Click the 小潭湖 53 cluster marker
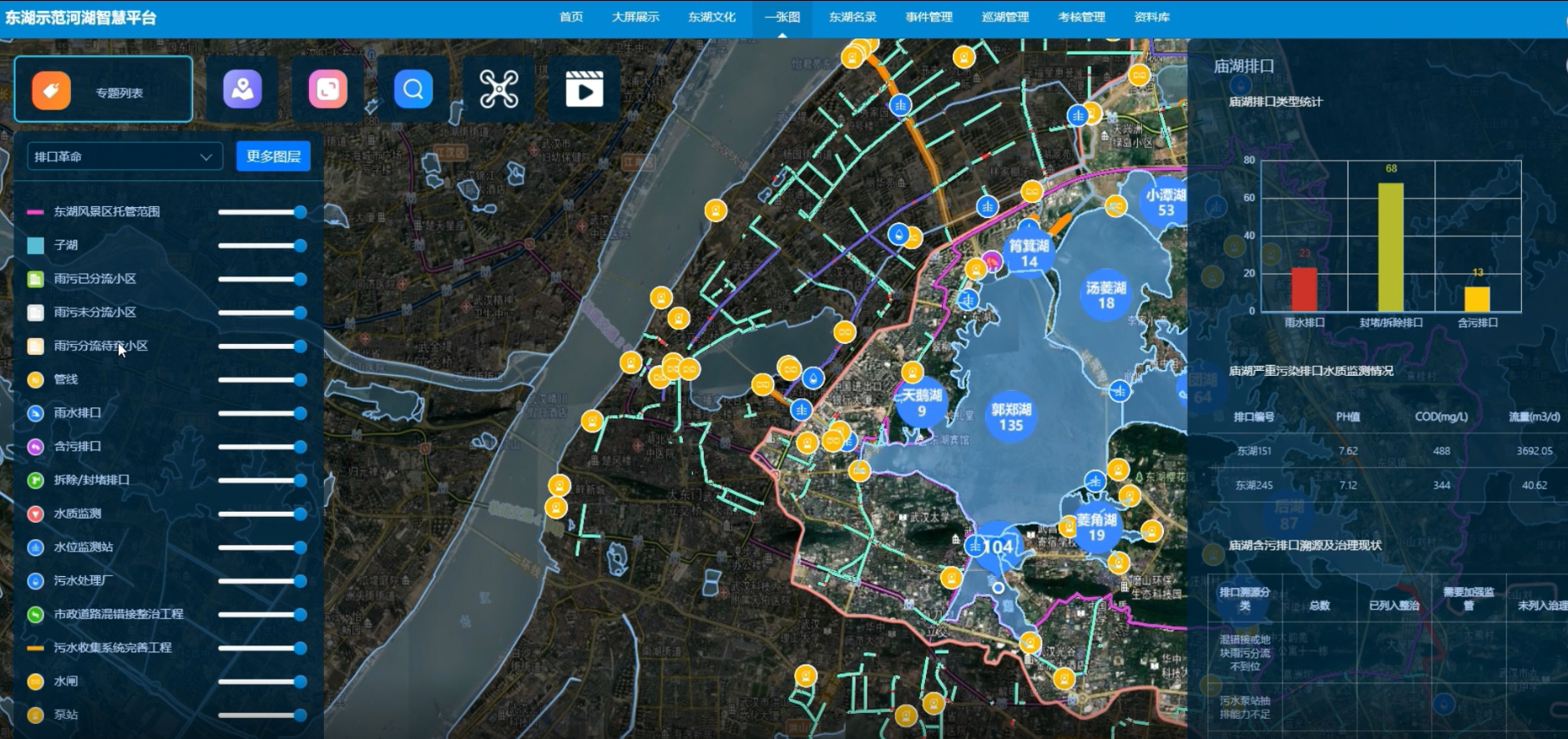The image size is (1568, 739). [1166, 202]
